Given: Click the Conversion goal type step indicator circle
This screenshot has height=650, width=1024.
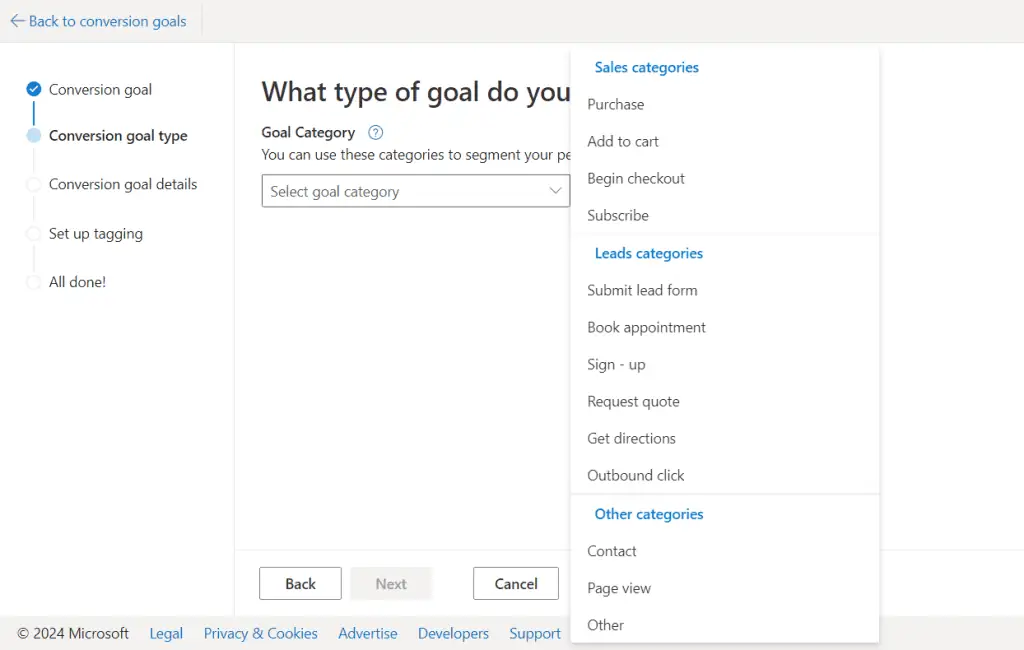Looking at the screenshot, I should (x=32, y=136).
